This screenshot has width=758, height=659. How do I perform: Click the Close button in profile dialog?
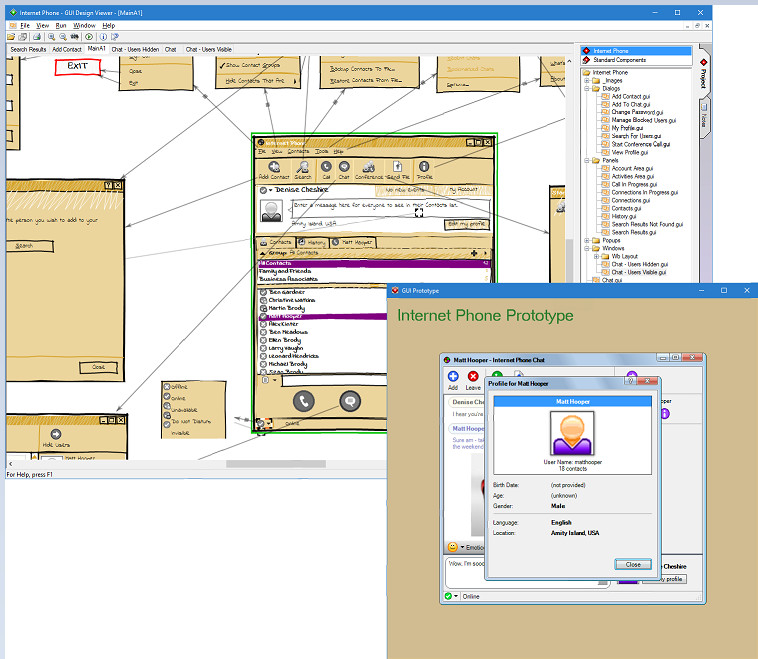pos(632,564)
